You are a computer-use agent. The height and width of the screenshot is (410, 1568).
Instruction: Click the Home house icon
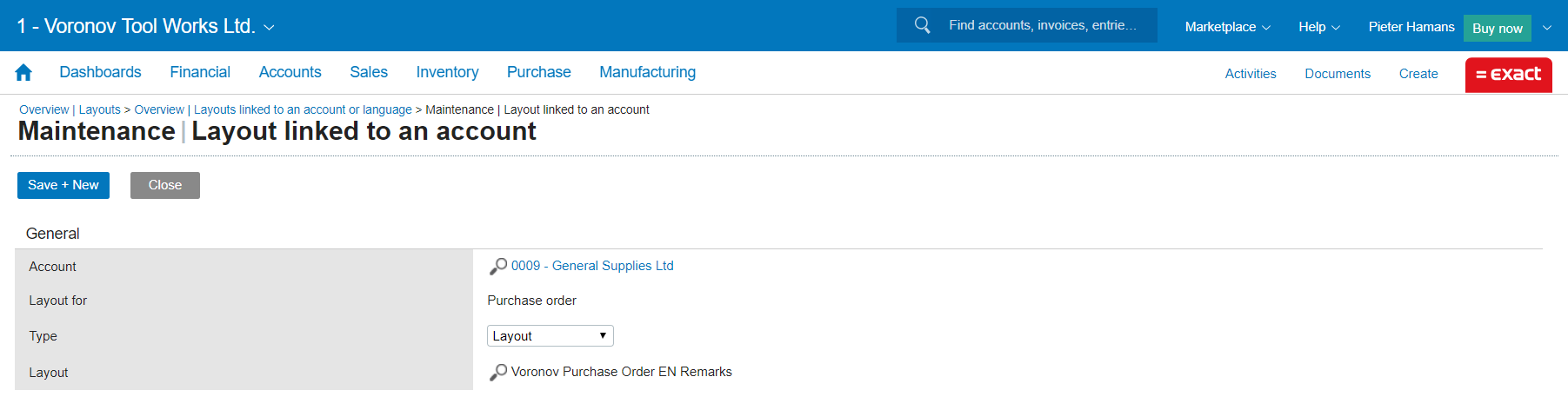click(x=23, y=73)
